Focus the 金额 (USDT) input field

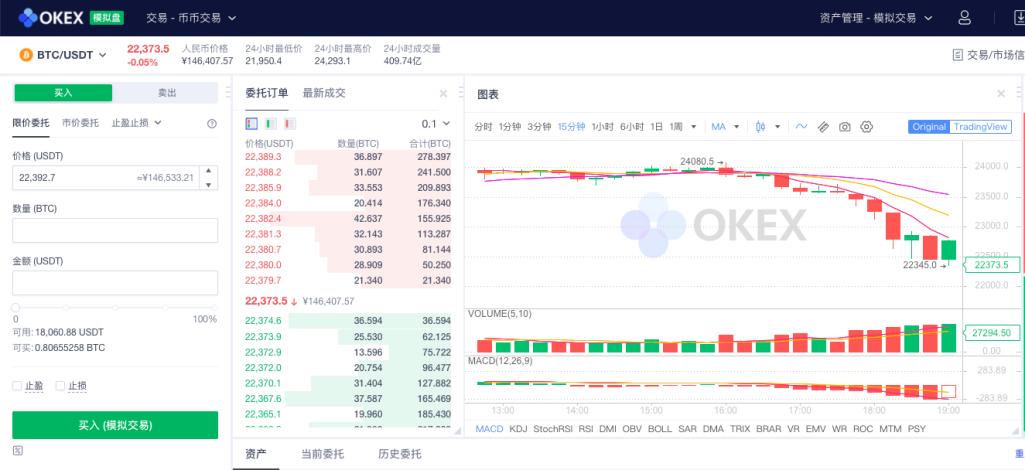tap(115, 283)
